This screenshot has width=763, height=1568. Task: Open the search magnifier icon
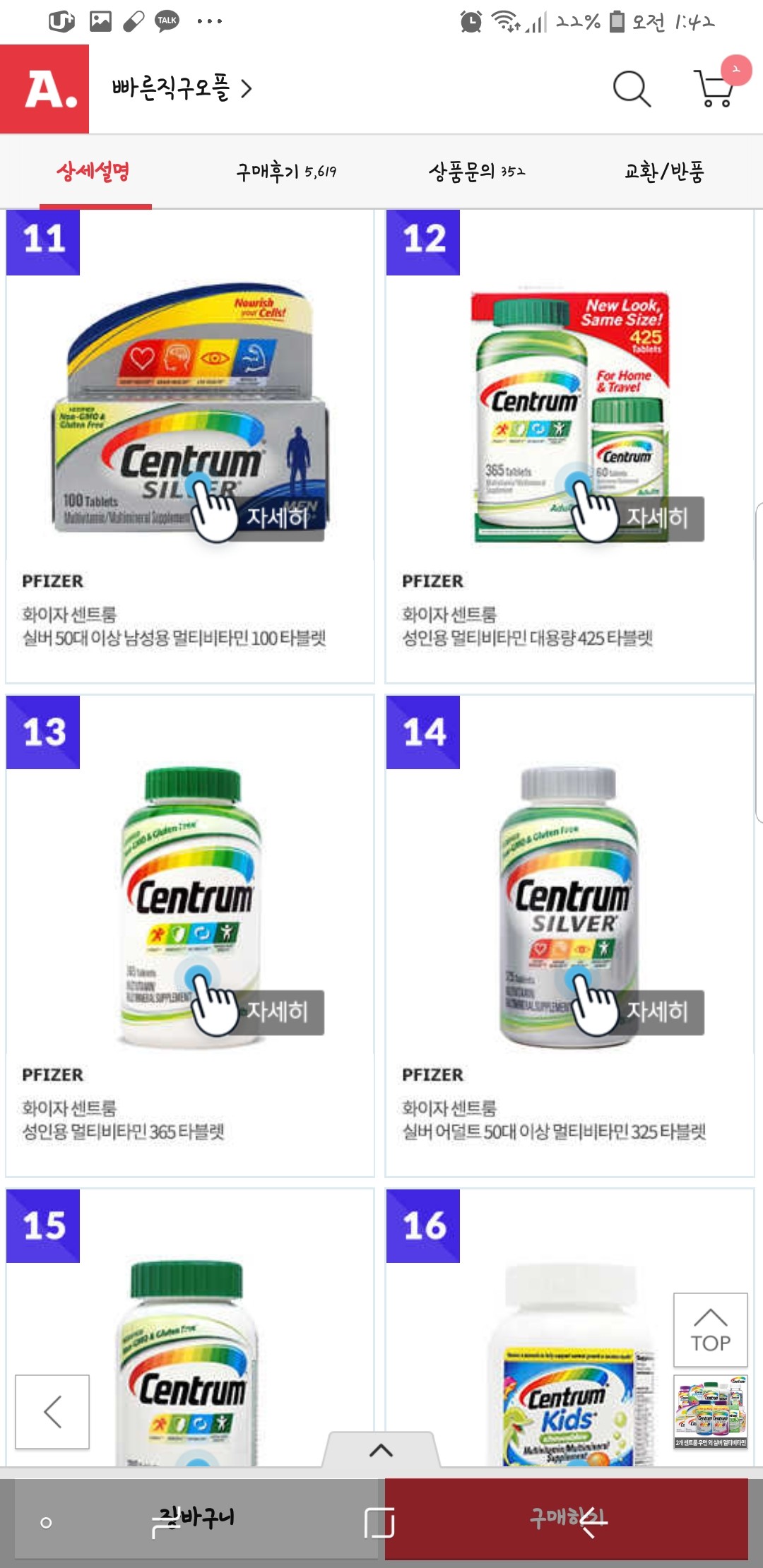click(631, 89)
